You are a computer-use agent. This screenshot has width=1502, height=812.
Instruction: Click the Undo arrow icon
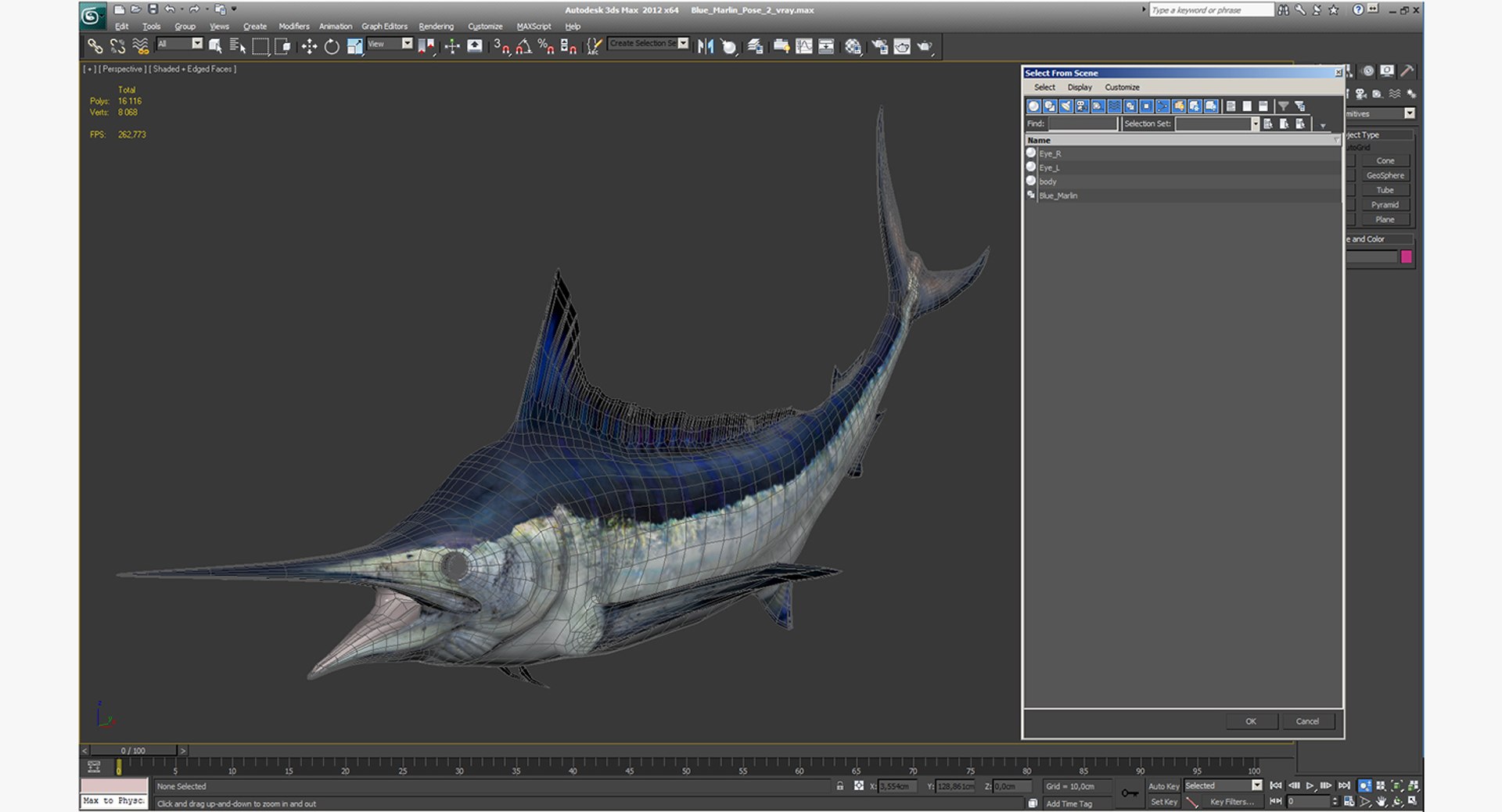[170, 9]
